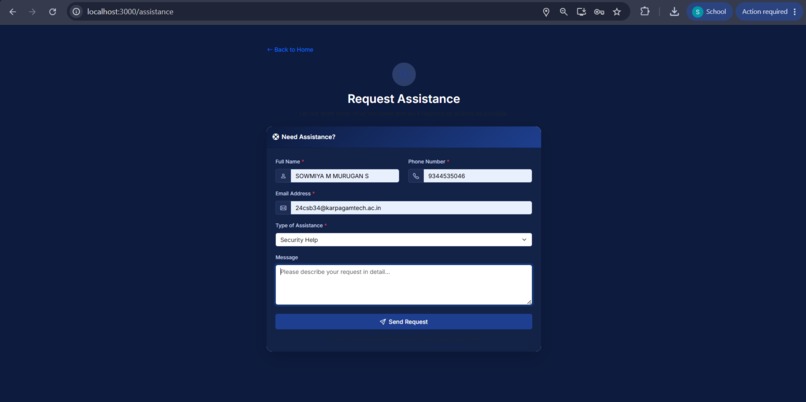The height and width of the screenshot is (402, 806).
Task: Click the browser forward arrow
Action: tap(32, 12)
